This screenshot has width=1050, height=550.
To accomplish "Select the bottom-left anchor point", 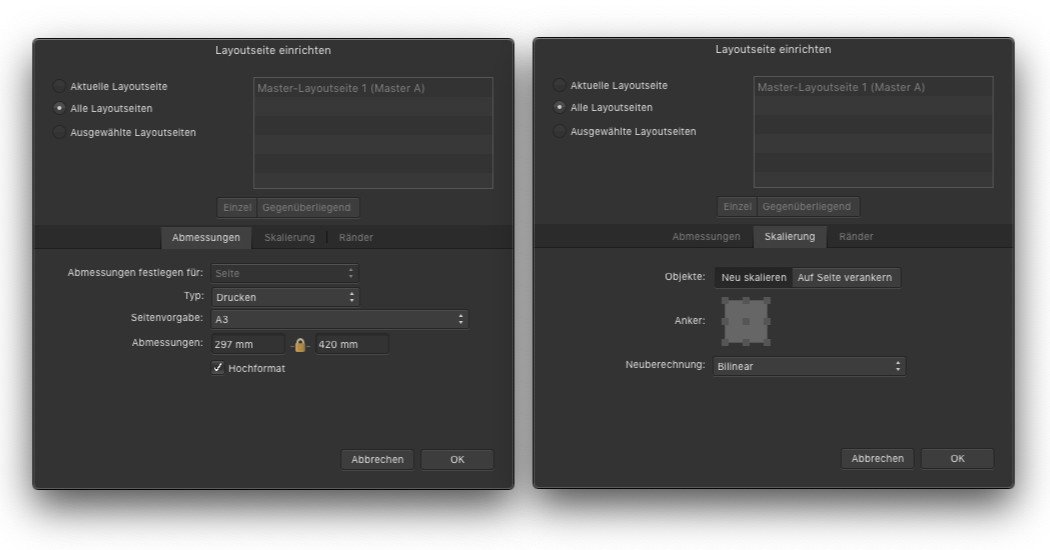I will (x=725, y=342).
